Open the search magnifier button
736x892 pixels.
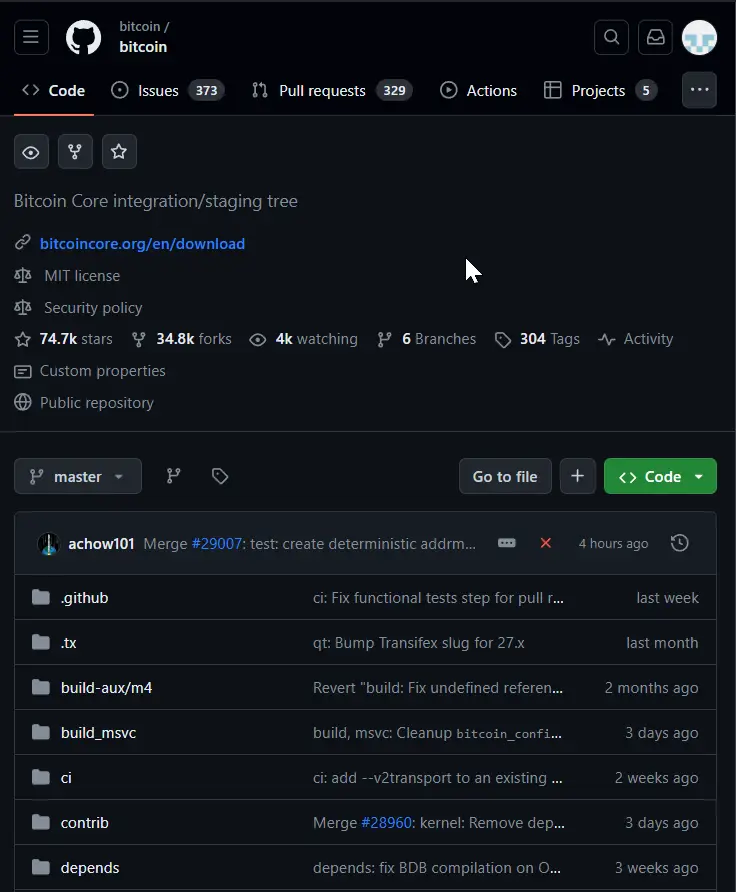pos(611,38)
